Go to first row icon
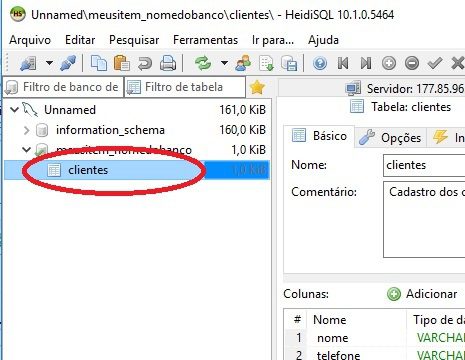This screenshot has width=465, height=360. [x=343, y=63]
